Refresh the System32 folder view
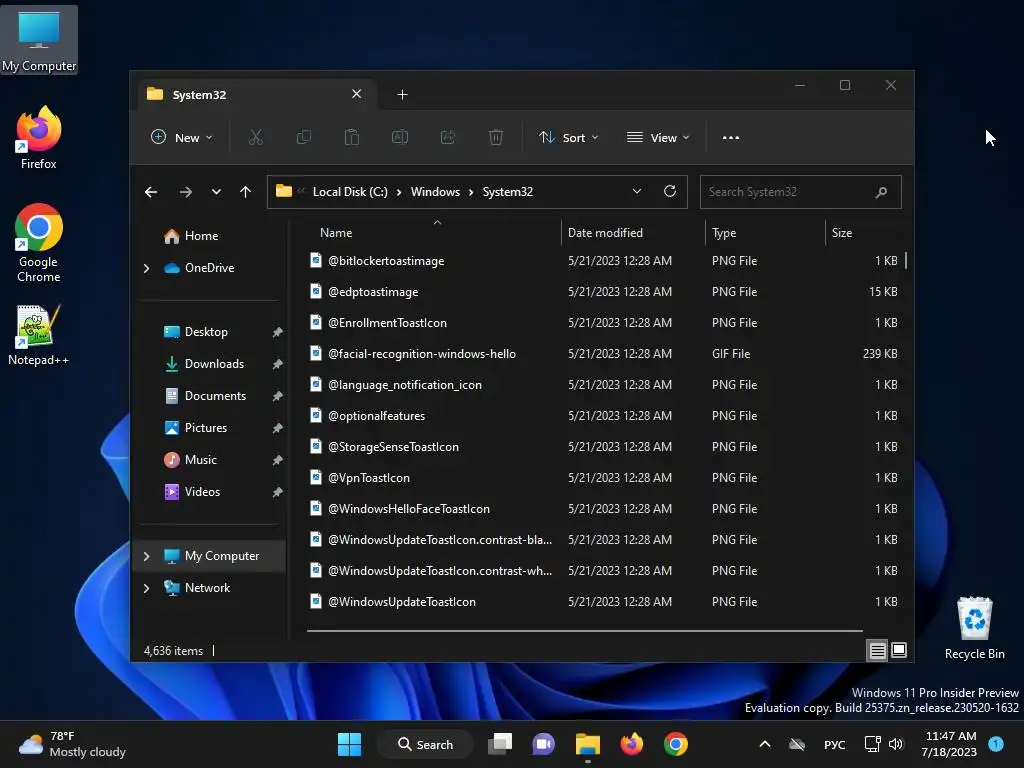The image size is (1024, 768). 669,191
